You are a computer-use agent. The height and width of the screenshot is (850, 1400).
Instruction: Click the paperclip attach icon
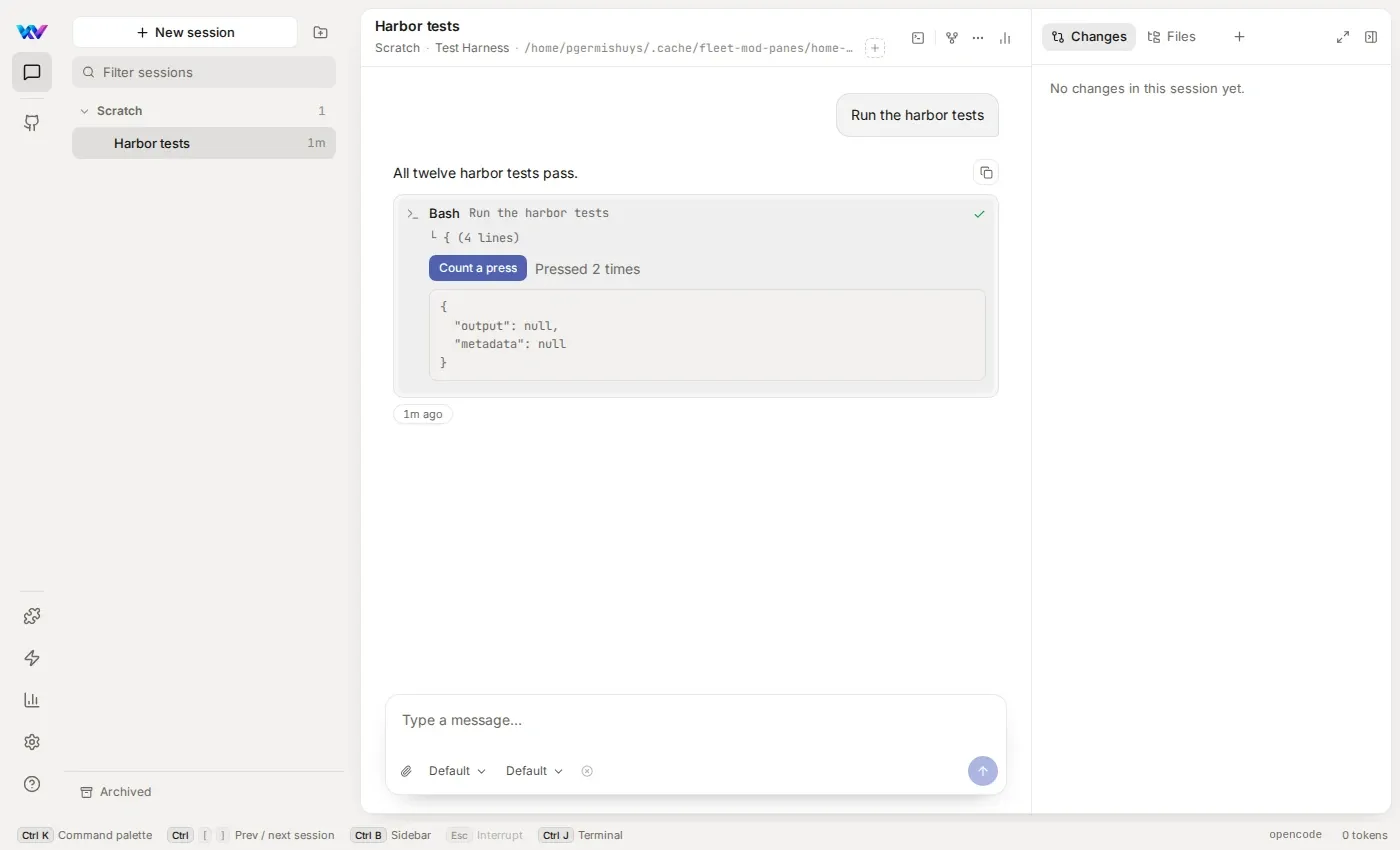click(406, 771)
